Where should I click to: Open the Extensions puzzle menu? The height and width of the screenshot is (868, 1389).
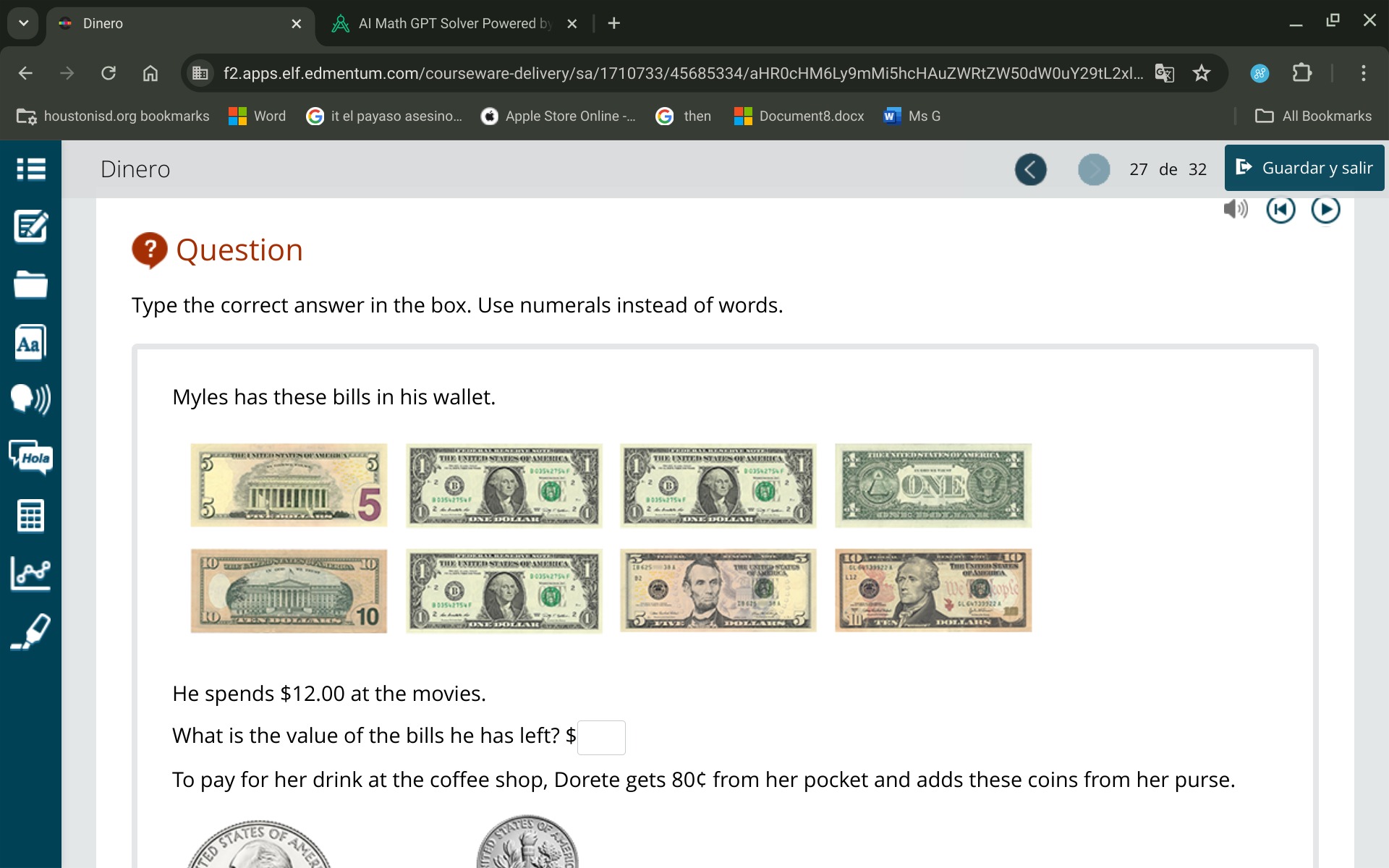(x=1302, y=73)
